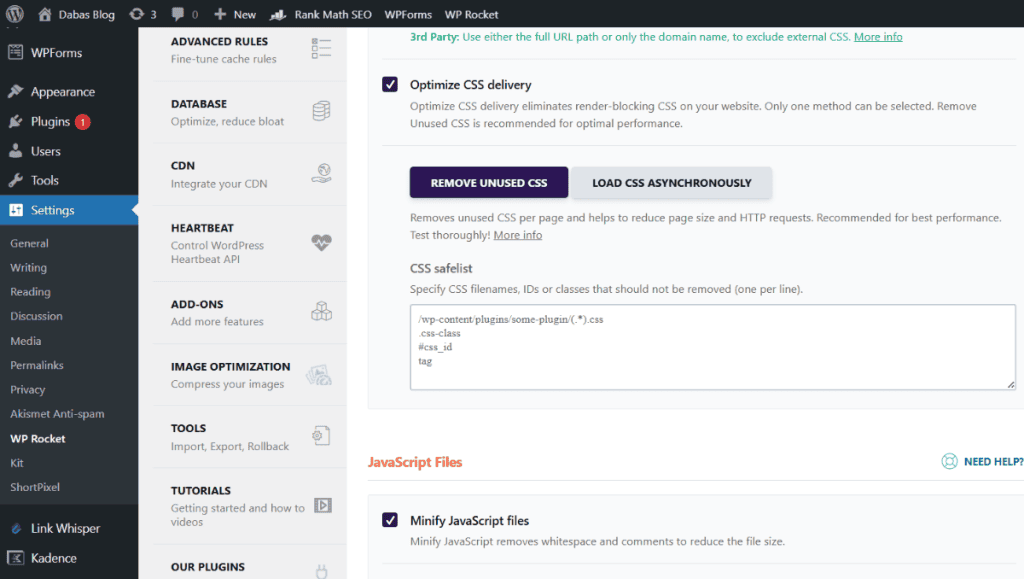Select Load CSS Asynchronously button
Screen dimensions: 1024x579
pos(671,183)
